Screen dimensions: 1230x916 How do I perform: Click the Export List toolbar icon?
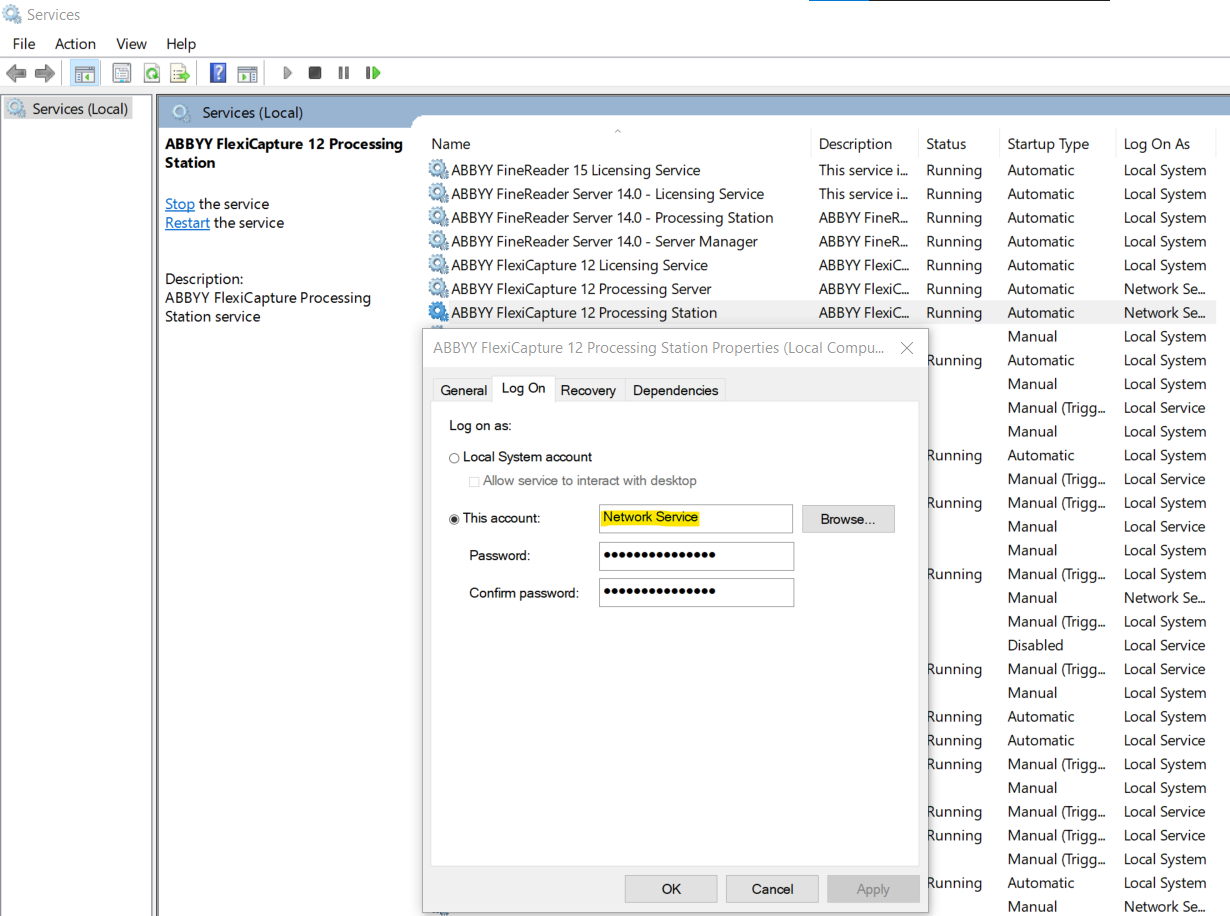(180, 73)
